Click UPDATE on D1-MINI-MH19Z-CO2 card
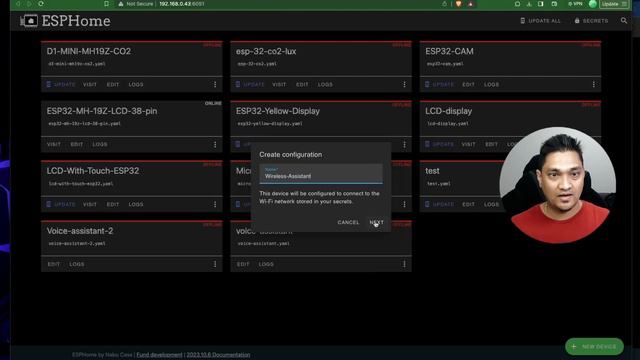 [x=61, y=84]
